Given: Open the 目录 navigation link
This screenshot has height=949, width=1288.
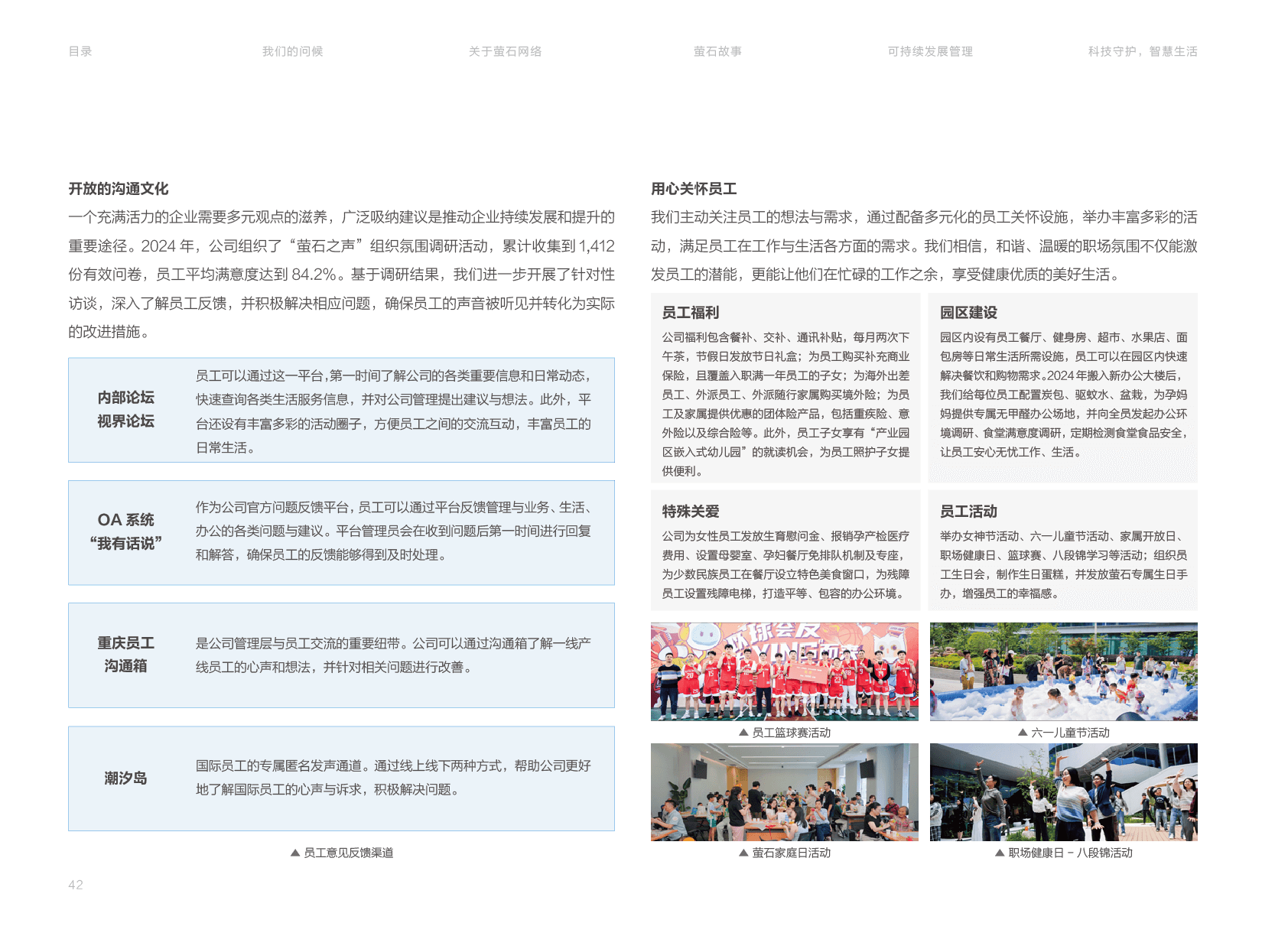Looking at the screenshot, I should [x=80, y=51].
